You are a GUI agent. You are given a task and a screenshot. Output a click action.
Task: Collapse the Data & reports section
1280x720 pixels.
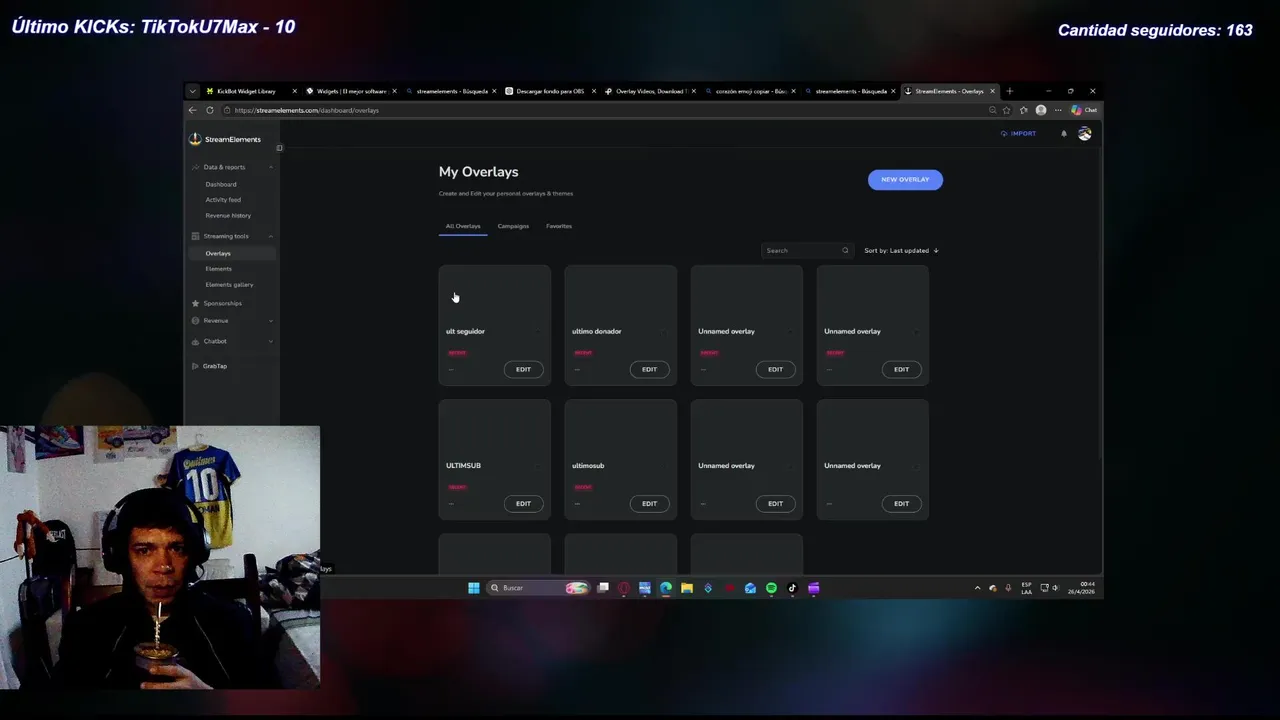click(x=270, y=167)
